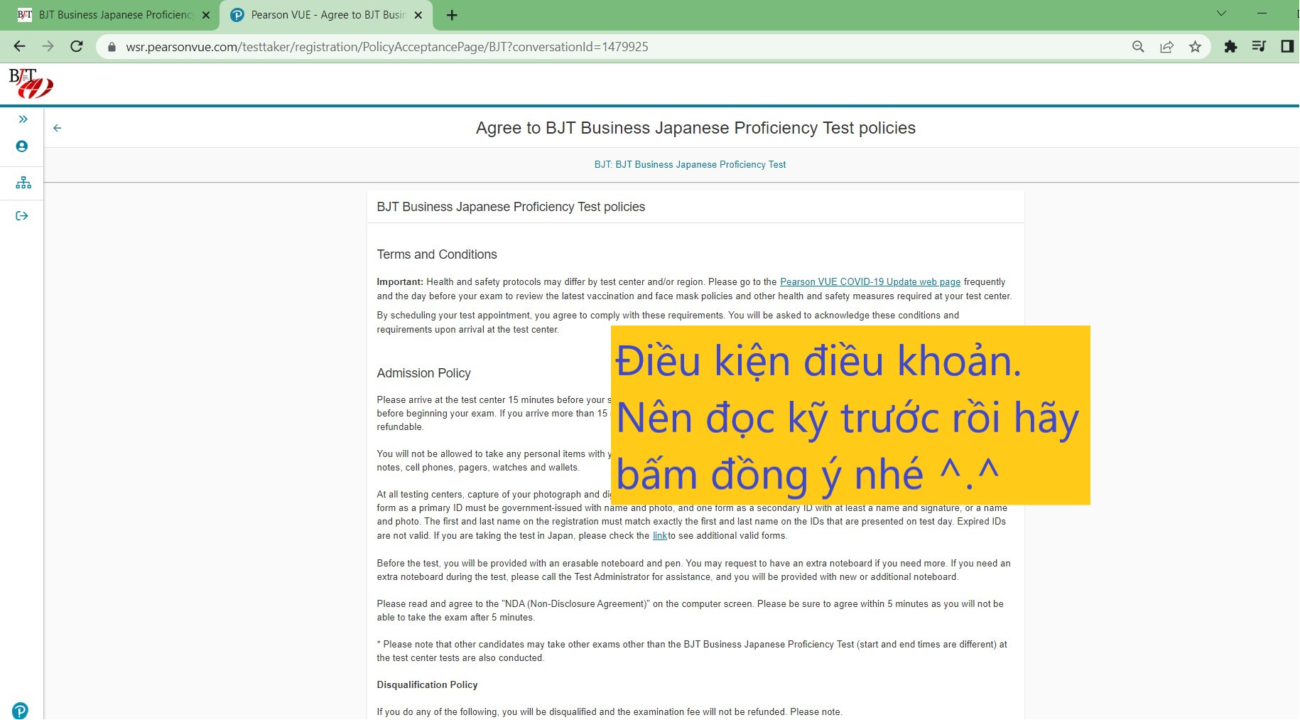Click the 'Before the test, you will be provided' paragraph
This screenshot has height=720, width=1300.
pyautogui.click(x=694, y=570)
